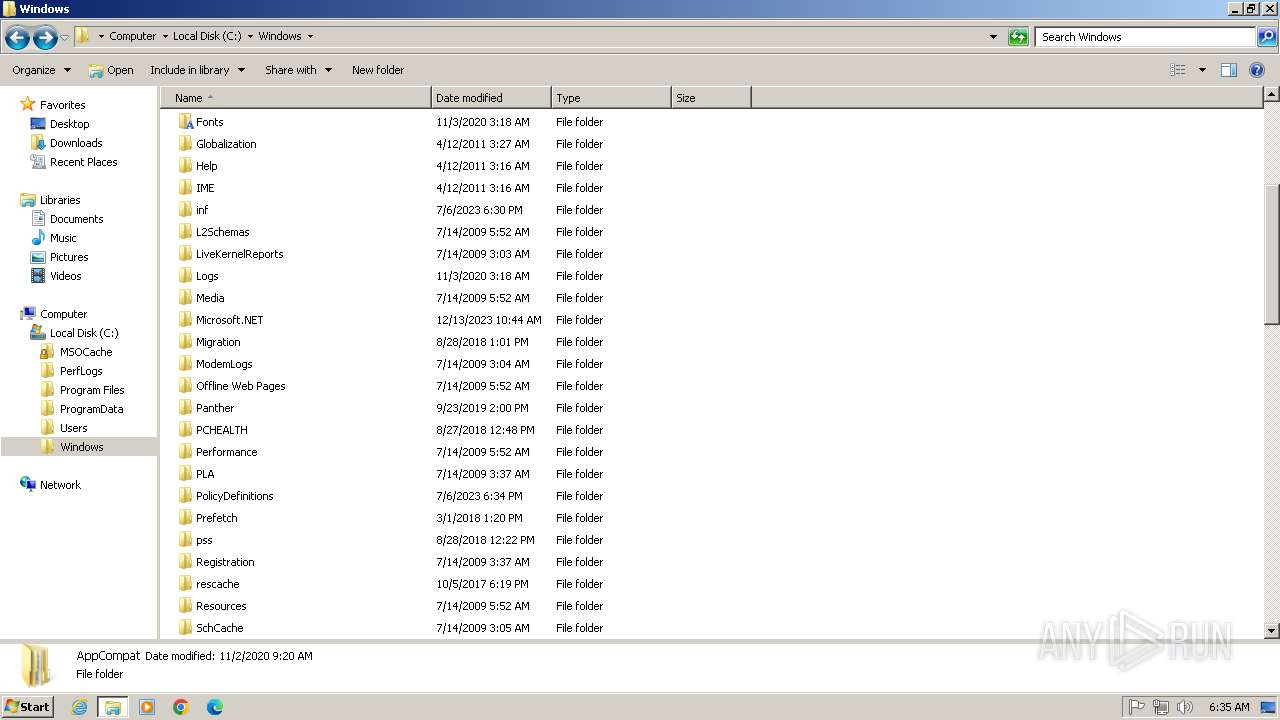Viewport: 1280px width, 720px height.
Task: Open the address bar history dropdown
Action: click(993, 37)
